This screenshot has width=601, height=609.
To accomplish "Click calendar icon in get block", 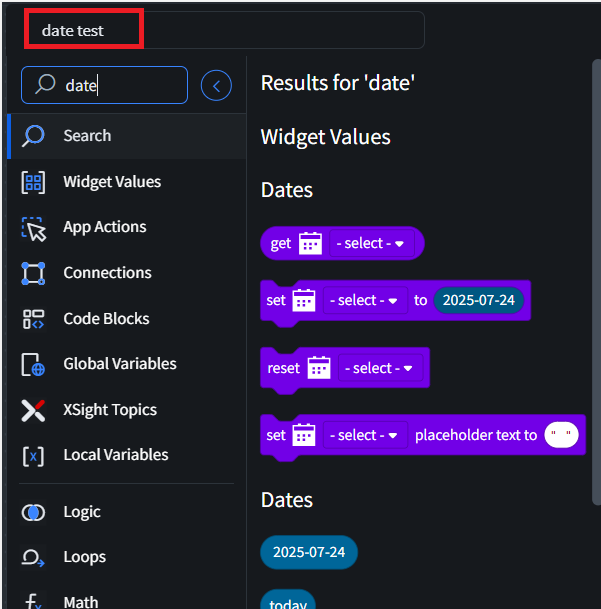I will 310,243.
